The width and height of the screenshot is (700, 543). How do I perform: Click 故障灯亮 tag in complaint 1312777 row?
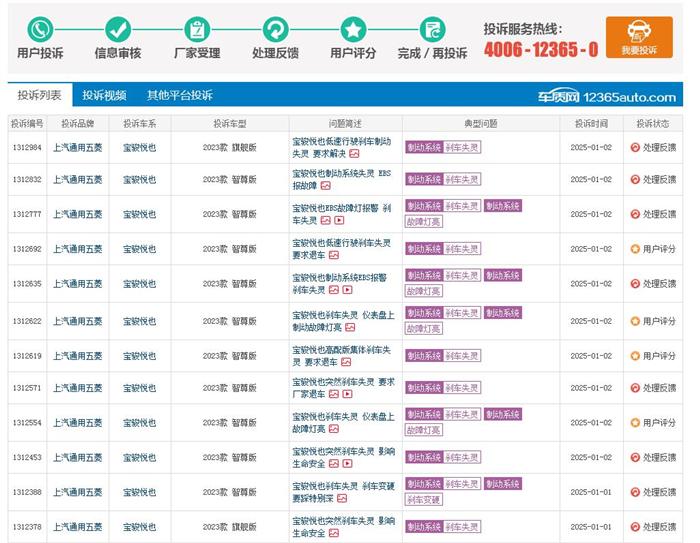point(424,221)
